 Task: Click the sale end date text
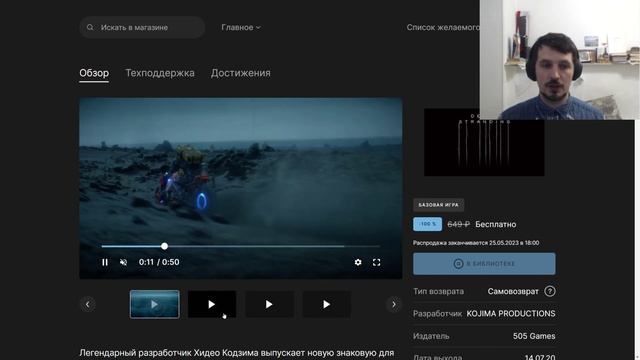(x=476, y=243)
